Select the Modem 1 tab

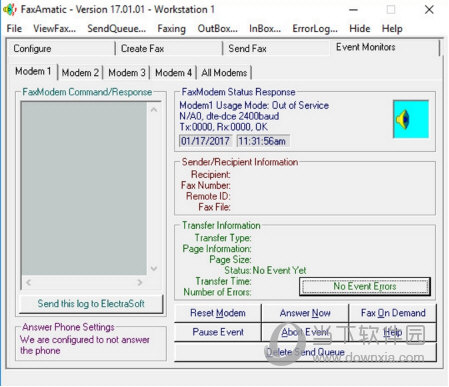pyautogui.click(x=33, y=71)
